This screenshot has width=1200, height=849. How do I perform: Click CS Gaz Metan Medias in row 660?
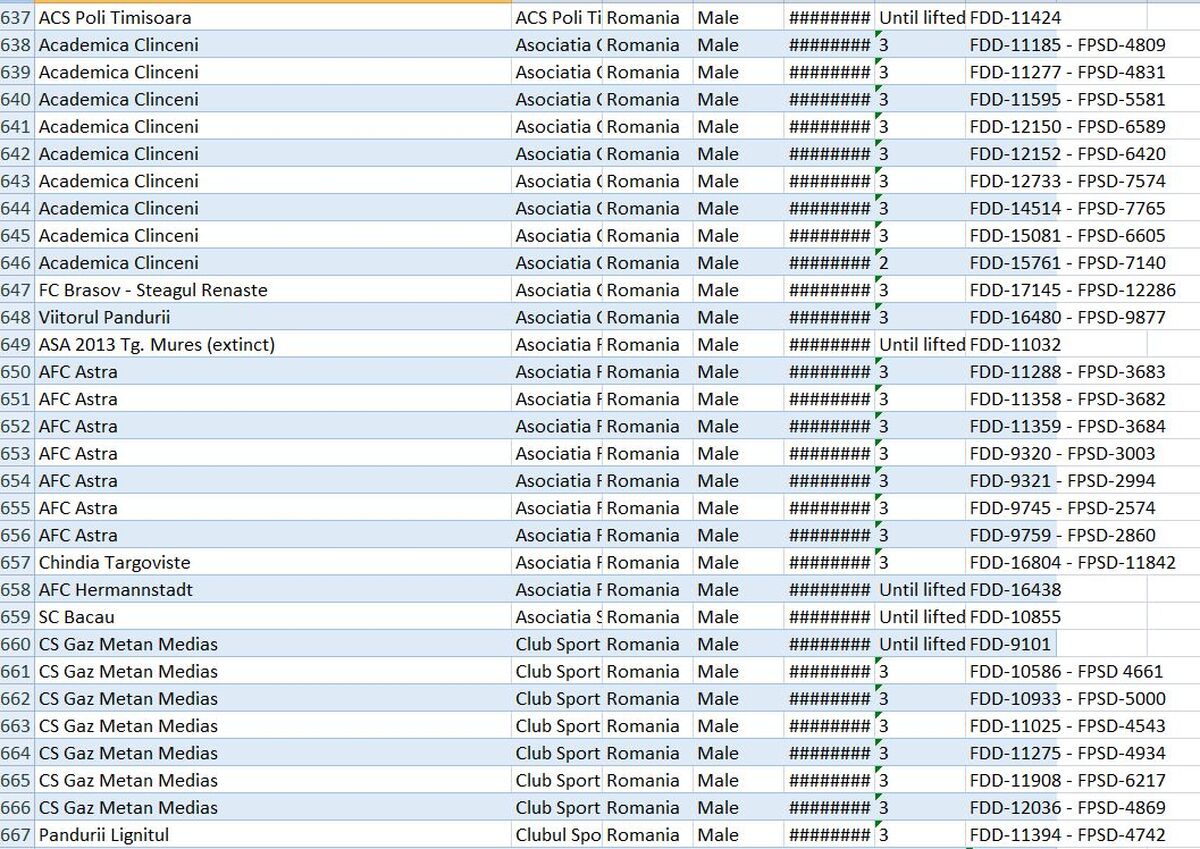point(273,644)
